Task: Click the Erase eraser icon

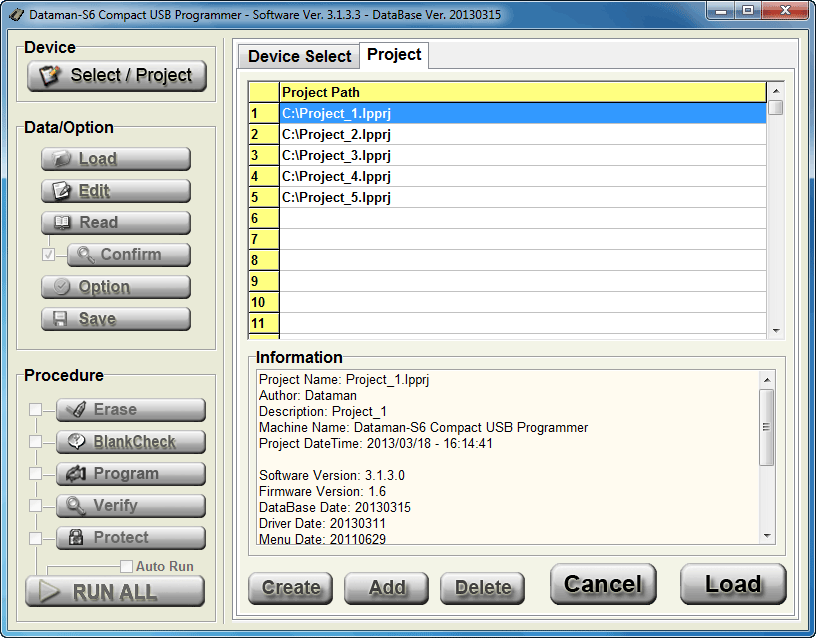Action: (74, 410)
